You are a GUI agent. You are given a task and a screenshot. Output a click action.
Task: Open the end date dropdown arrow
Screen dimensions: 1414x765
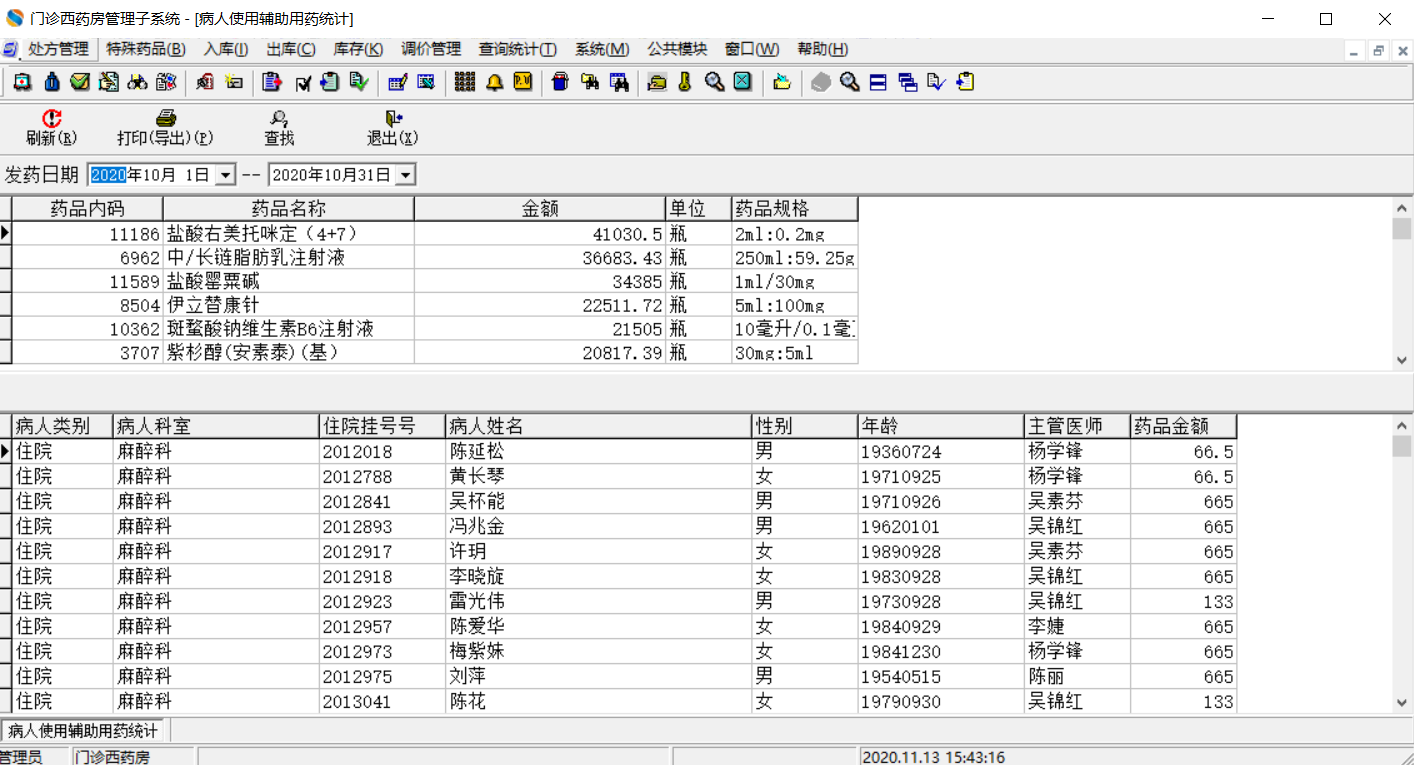click(x=405, y=175)
